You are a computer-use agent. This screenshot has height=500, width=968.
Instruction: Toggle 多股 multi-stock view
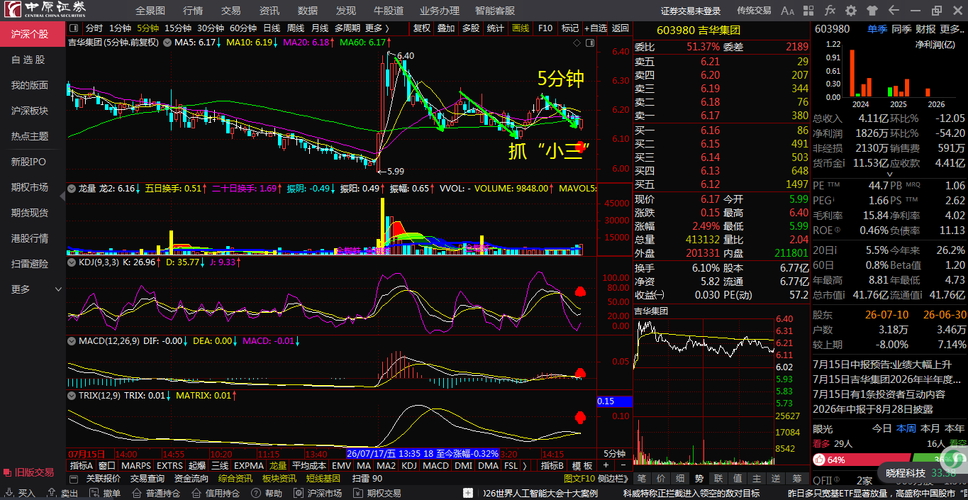pyautogui.click(x=470, y=28)
